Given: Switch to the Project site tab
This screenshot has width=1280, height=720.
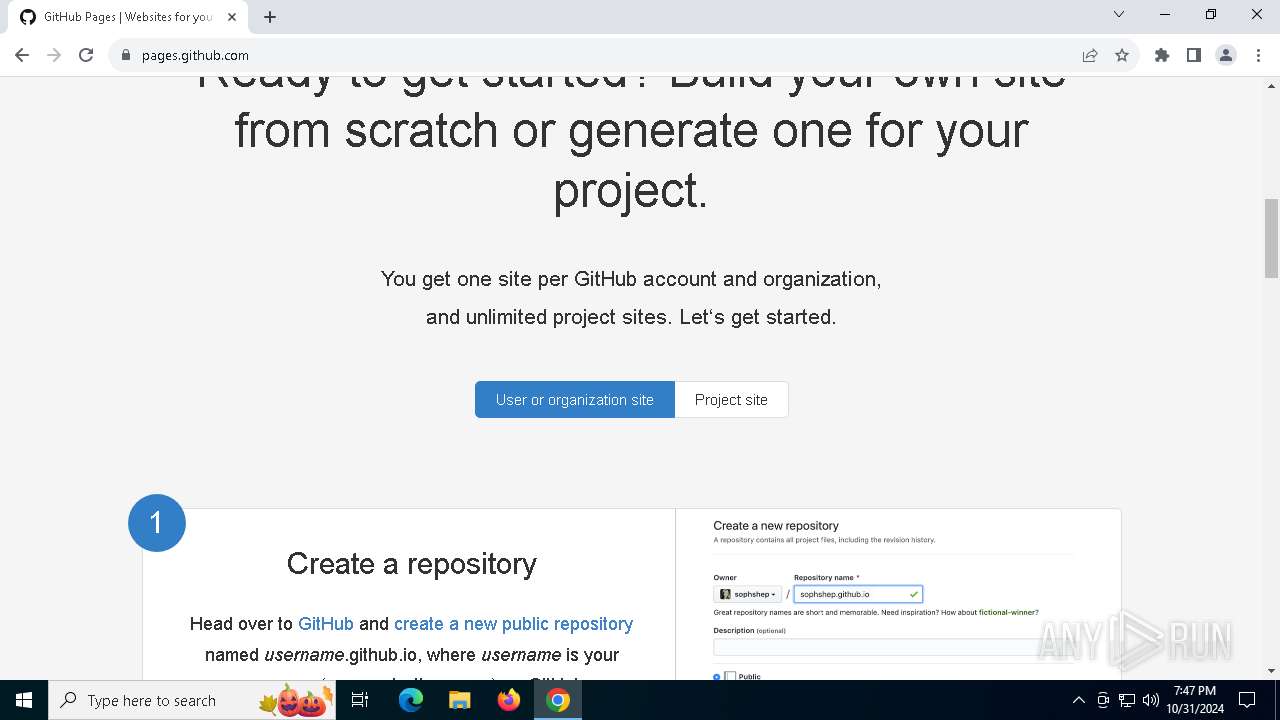Looking at the screenshot, I should coord(731,399).
